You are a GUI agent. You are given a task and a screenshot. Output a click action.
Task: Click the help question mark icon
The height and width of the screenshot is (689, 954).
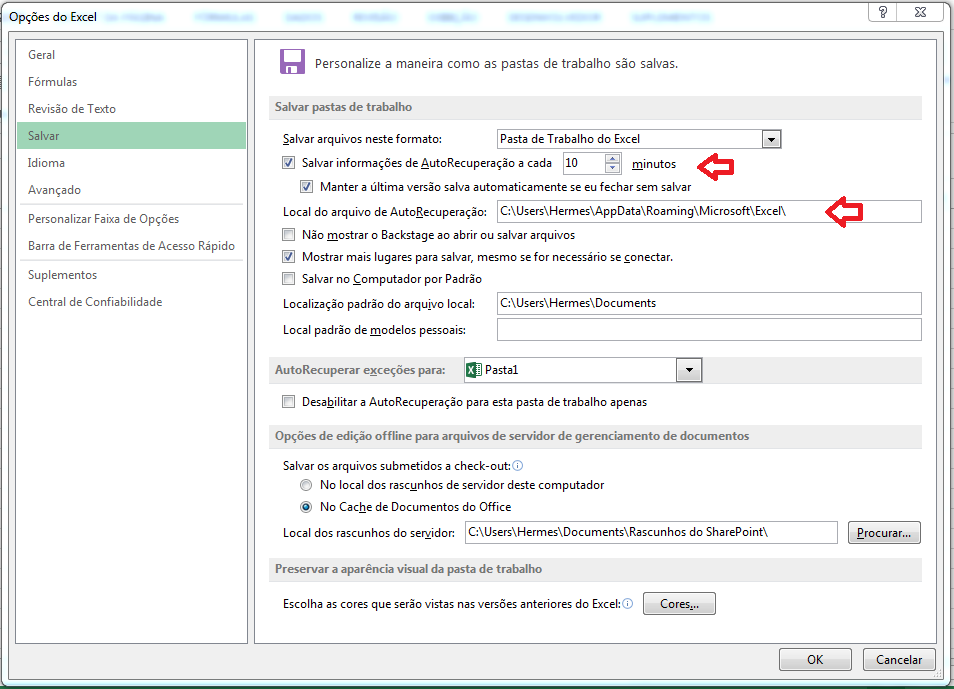[x=882, y=11]
